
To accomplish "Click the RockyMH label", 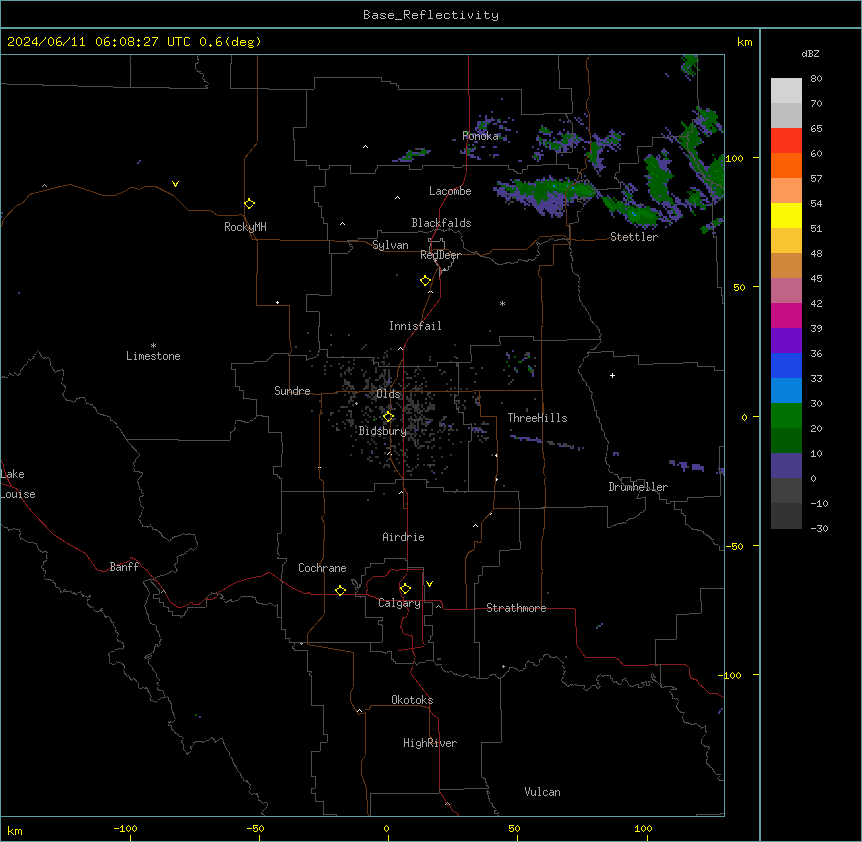I will pos(245,227).
